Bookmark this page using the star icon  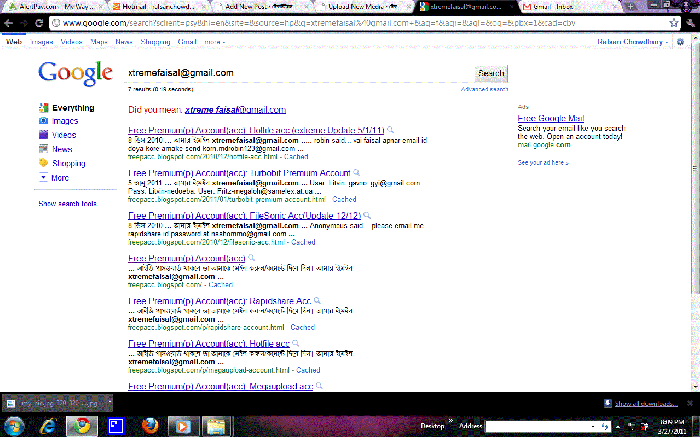673,23
